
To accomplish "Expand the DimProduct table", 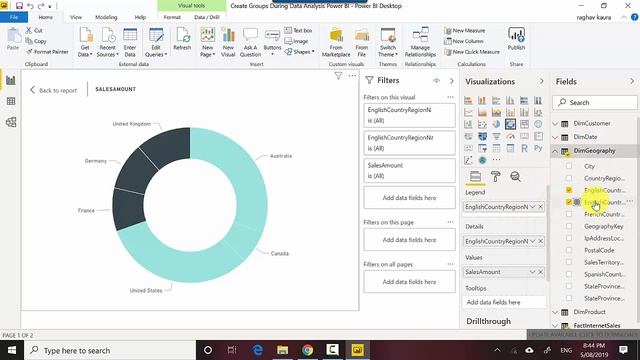I will [555, 312].
